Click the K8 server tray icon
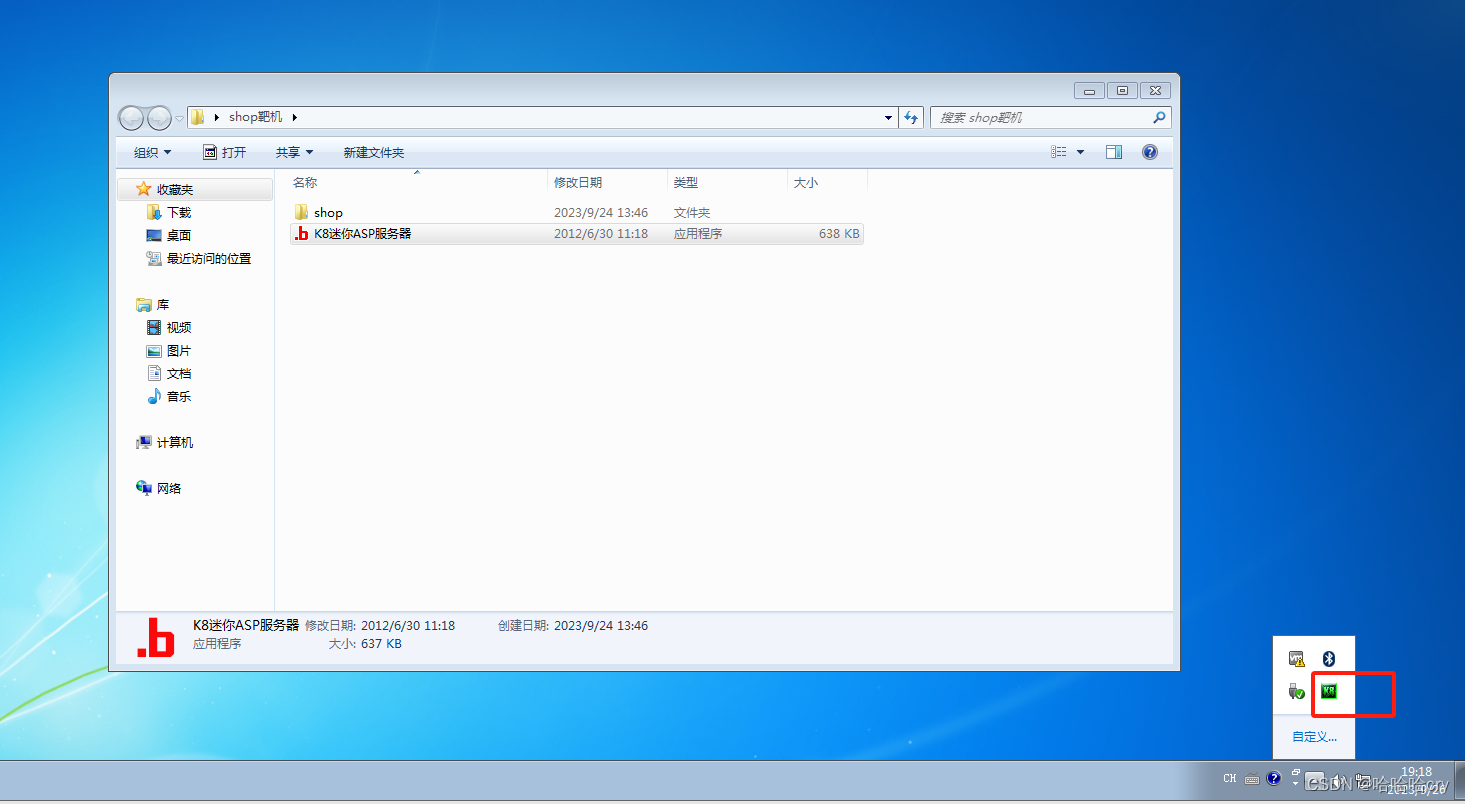The width and height of the screenshot is (1465, 804). click(1329, 691)
